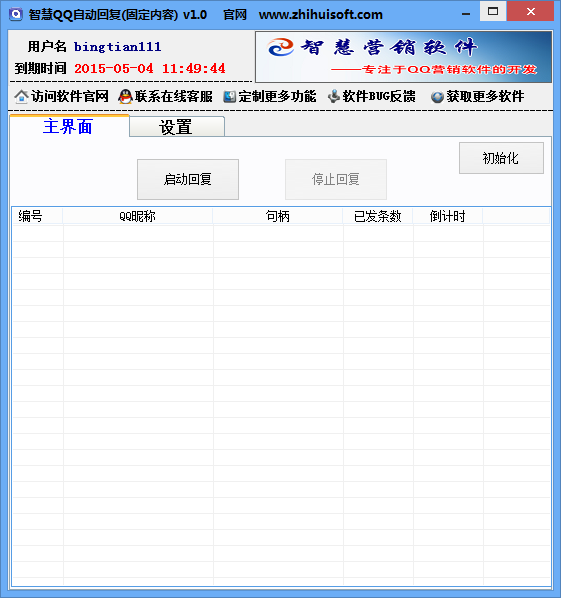Click the greyed-out 停止回复 button
This screenshot has height=598, width=561.
click(x=336, y=179)
